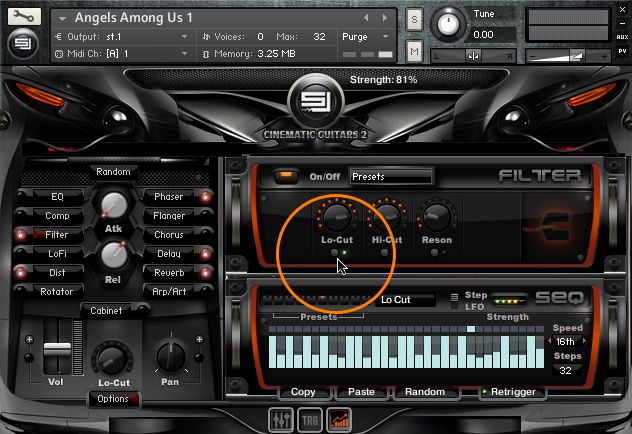The width and height of the screenshot is (632, 434).
Task: Click the AUX sends button
Action: (622, 37)
